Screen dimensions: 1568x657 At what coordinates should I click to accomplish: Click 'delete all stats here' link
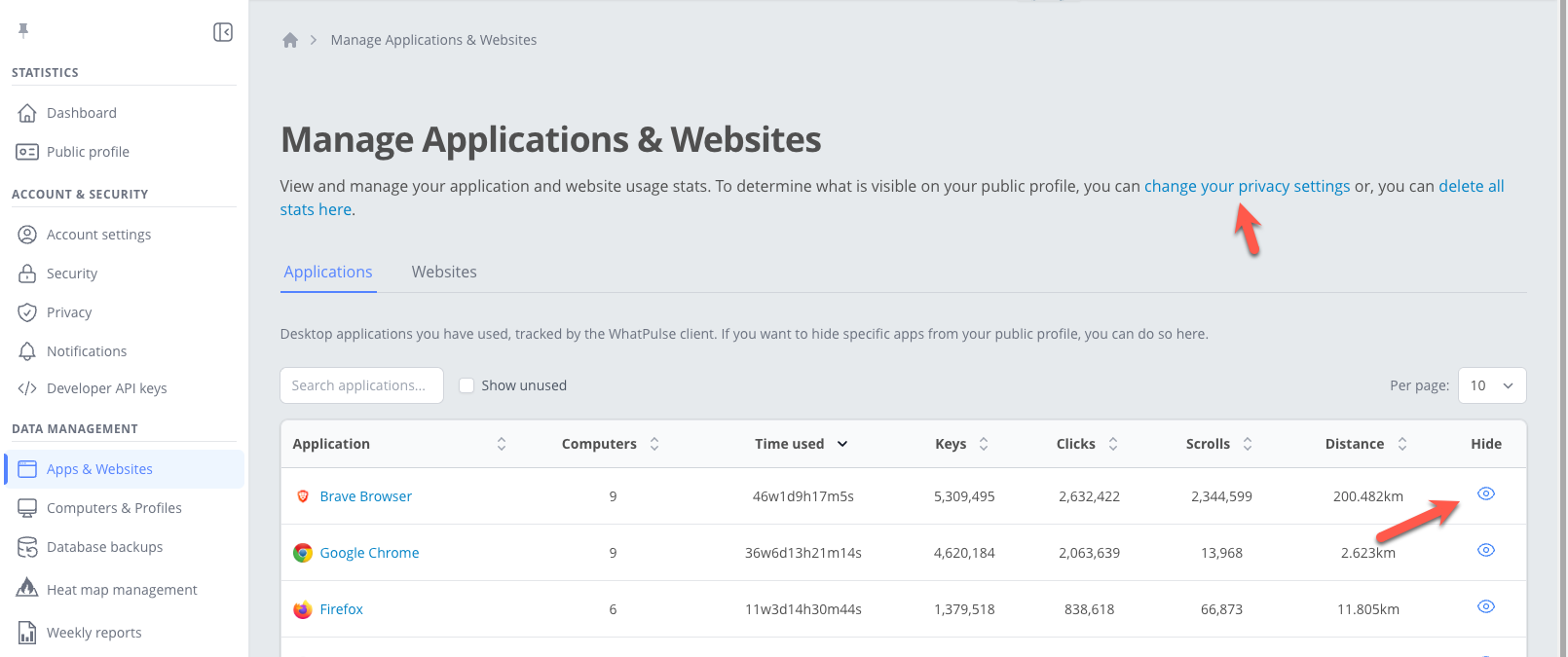tap(1471, 186)
